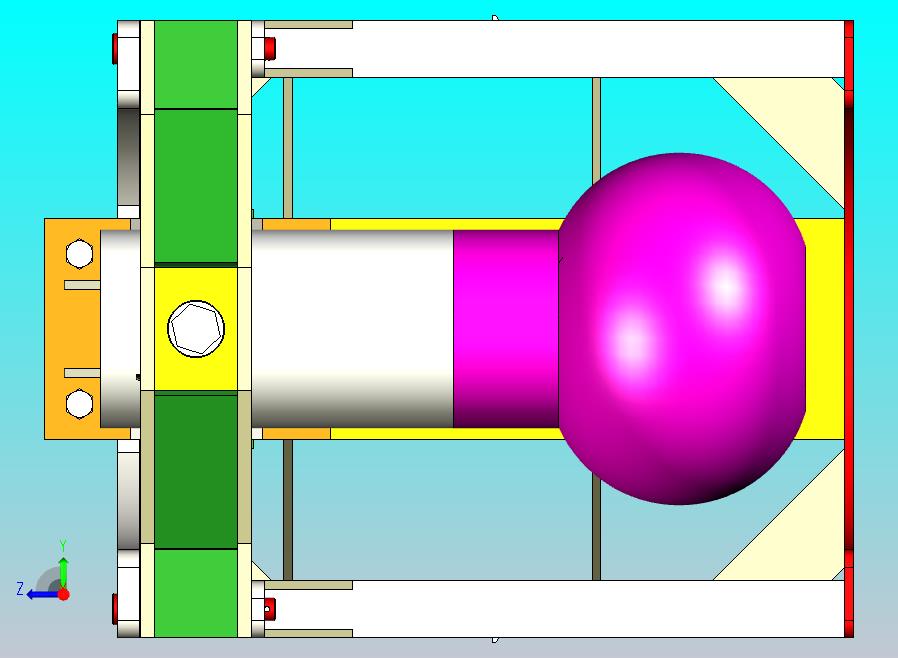
Task: Pick the green block directly above the yellow block
Action: point(196,186)
